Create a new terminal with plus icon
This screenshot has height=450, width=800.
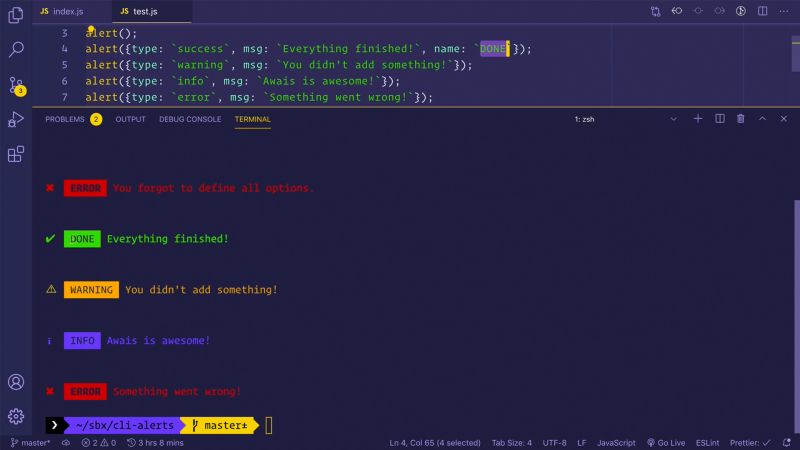coord(697,119)
